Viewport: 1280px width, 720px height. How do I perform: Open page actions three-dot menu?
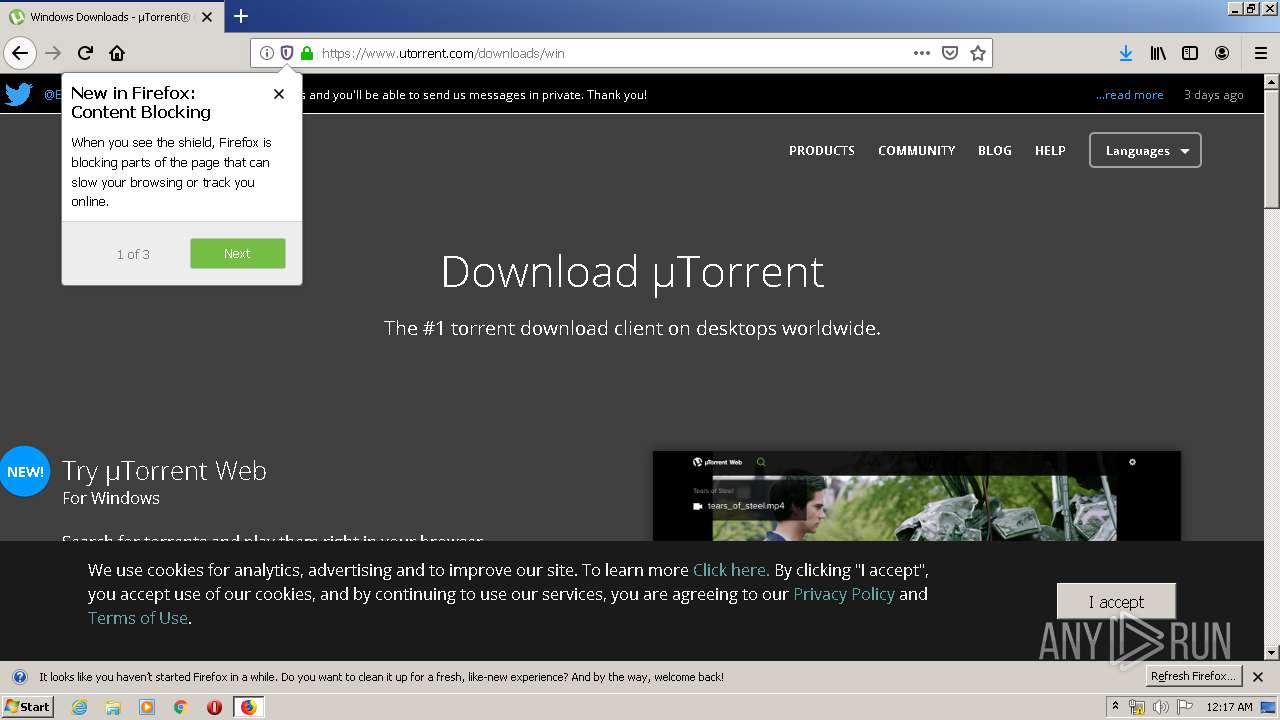coord(922,53)
